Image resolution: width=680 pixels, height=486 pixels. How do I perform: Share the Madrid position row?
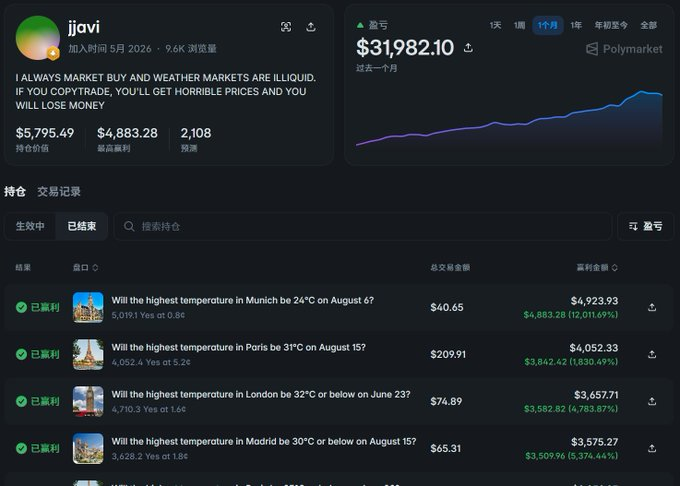tap(652, 448)
